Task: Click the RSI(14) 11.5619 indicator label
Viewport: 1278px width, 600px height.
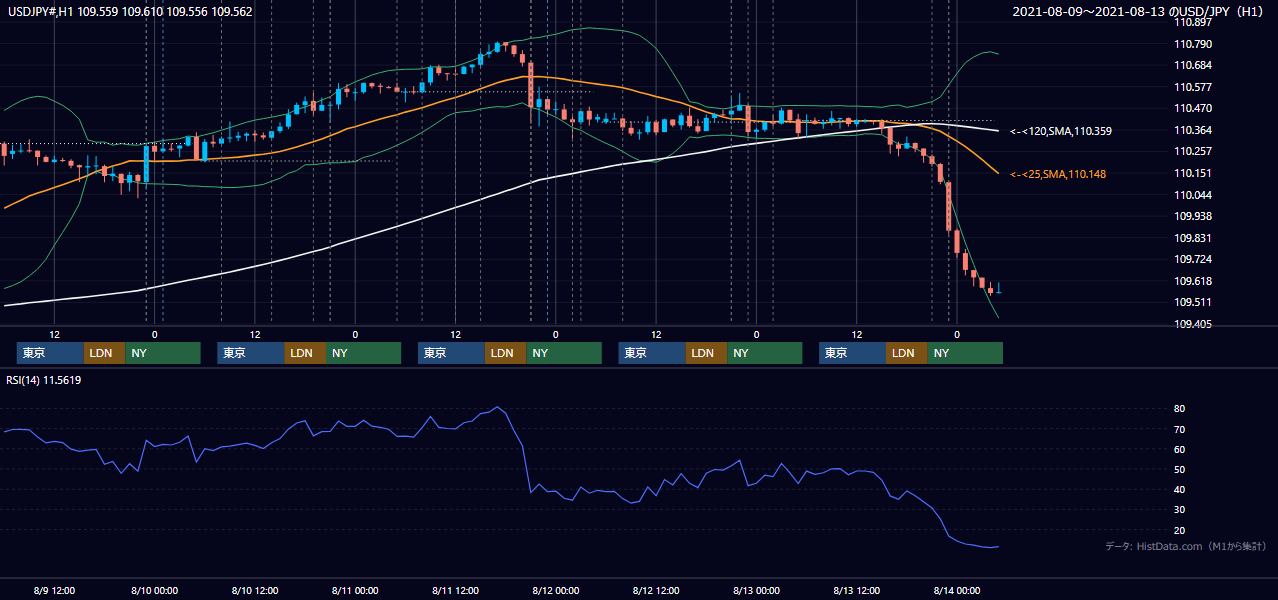Action: point(44,380)
